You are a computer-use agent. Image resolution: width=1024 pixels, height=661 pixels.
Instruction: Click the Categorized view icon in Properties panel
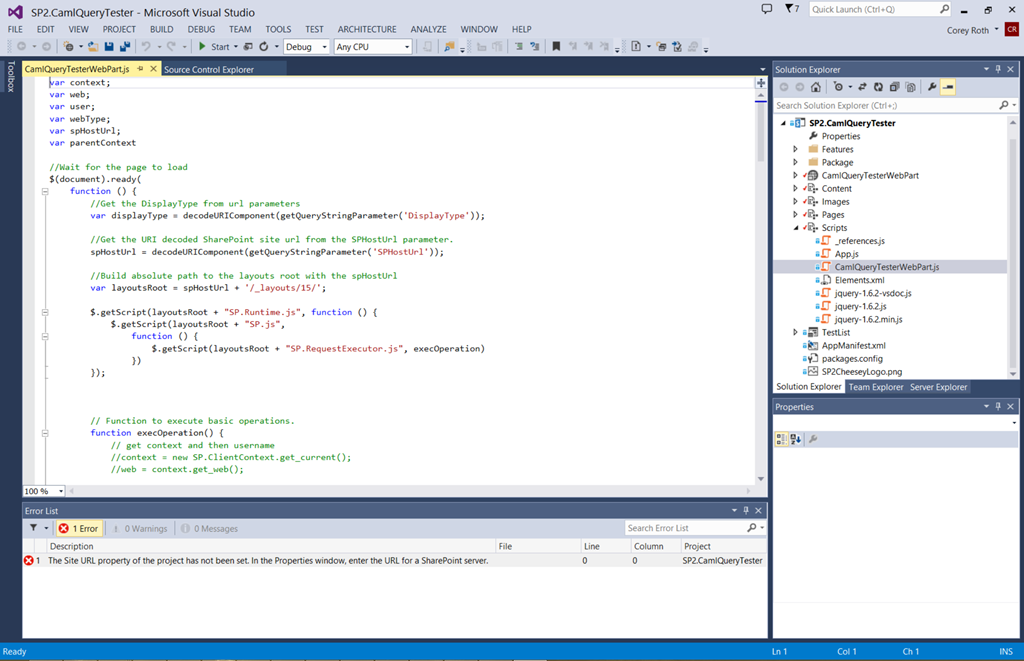pos(781,440)
